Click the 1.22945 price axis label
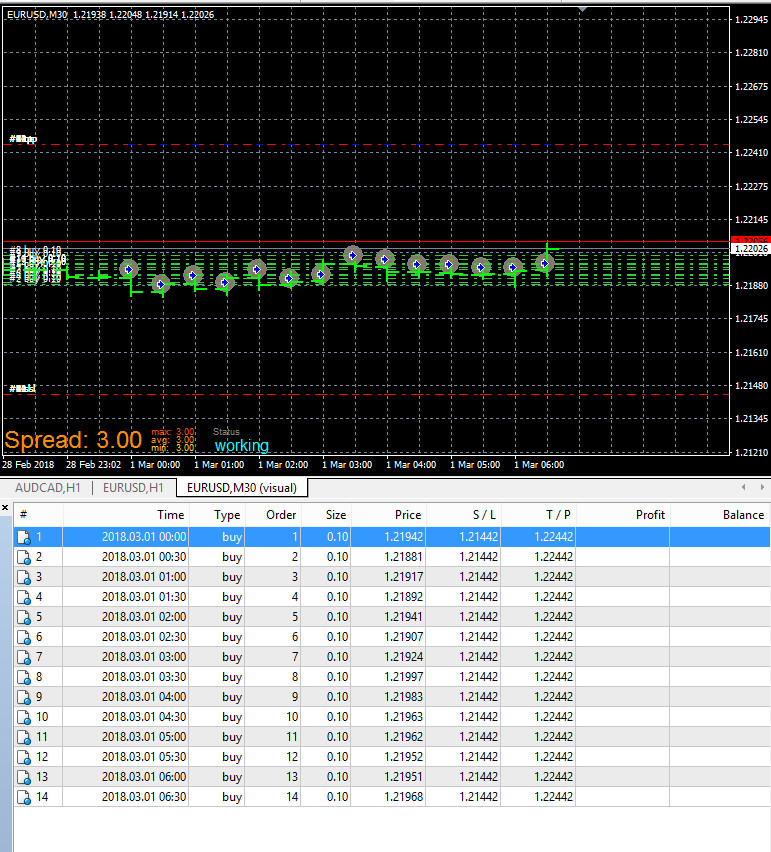This screenshot has height=852, width=771. 751,20
